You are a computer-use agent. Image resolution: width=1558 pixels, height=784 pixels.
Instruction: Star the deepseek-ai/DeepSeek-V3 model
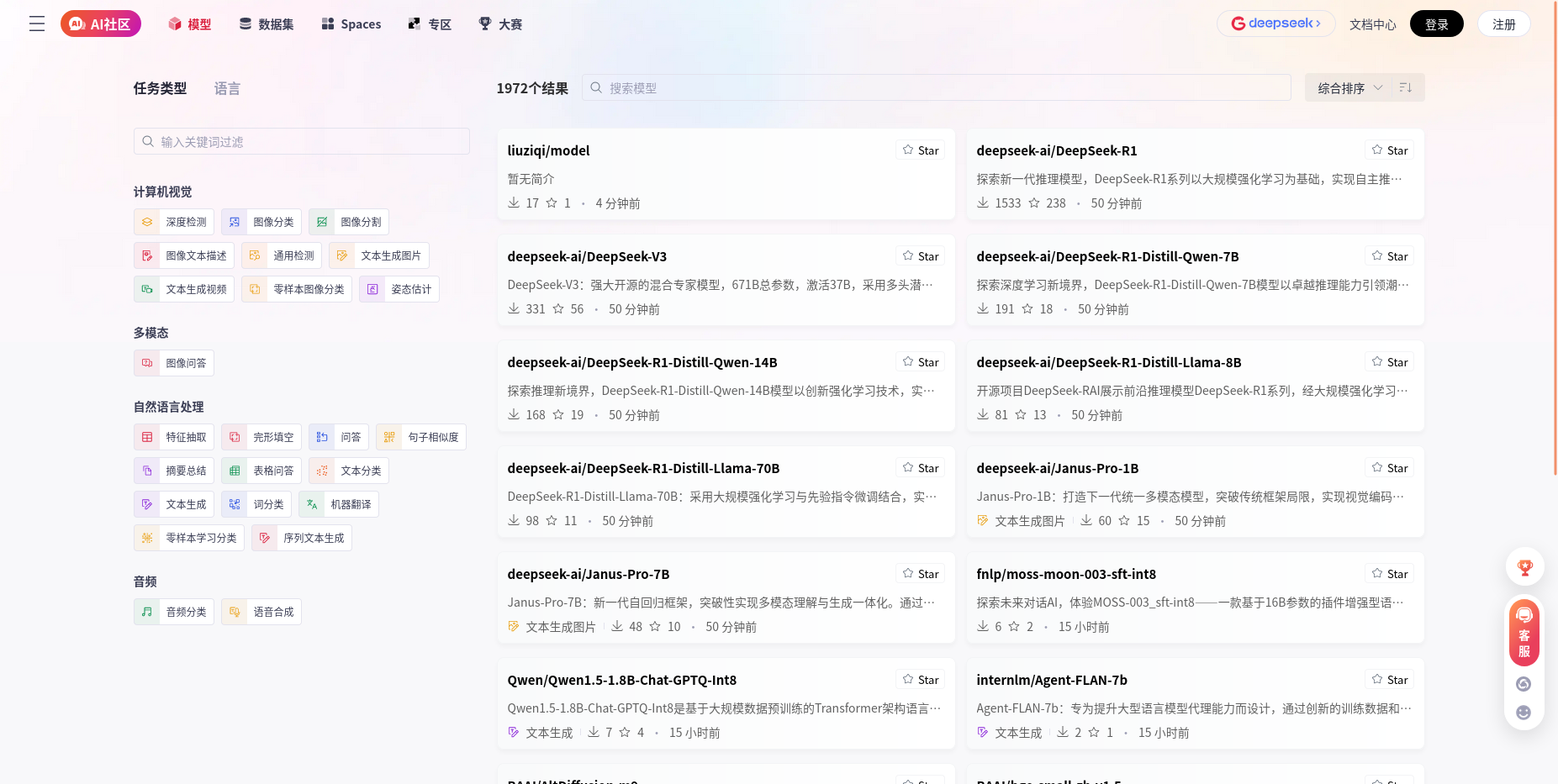921,256
